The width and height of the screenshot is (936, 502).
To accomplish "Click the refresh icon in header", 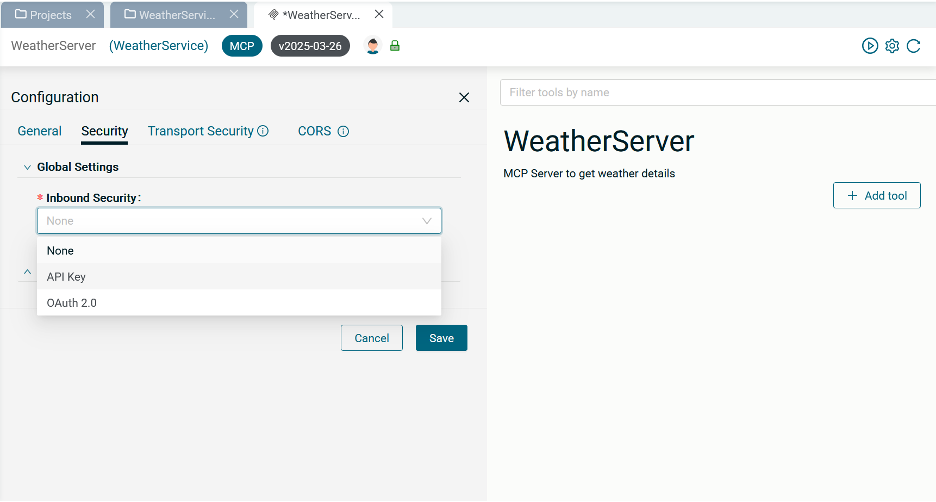I will [913, 46].
